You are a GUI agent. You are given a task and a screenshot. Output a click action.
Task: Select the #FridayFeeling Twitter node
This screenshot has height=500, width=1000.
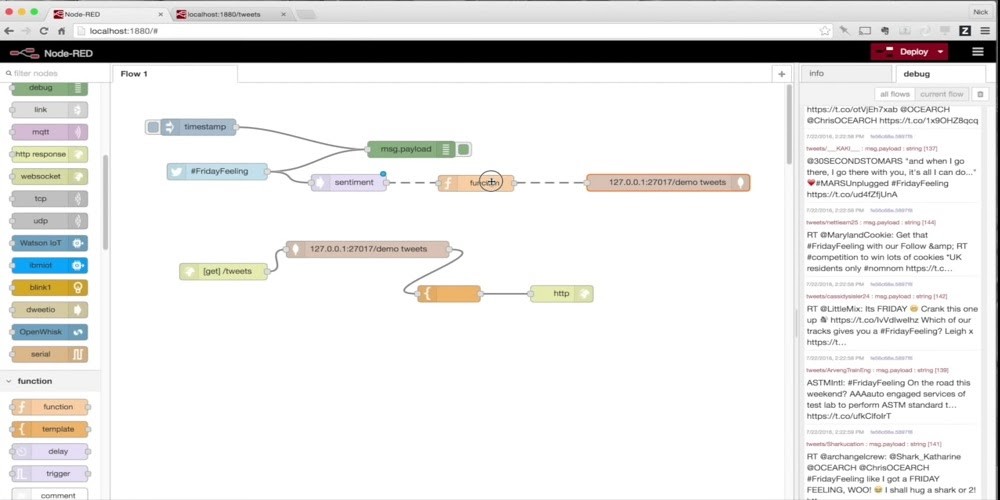218,171
